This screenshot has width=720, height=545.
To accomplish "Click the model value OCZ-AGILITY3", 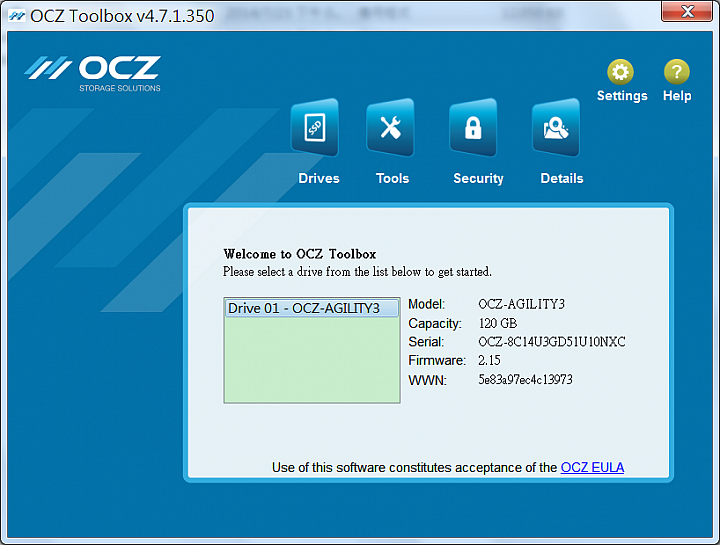I will pos(521,304).
